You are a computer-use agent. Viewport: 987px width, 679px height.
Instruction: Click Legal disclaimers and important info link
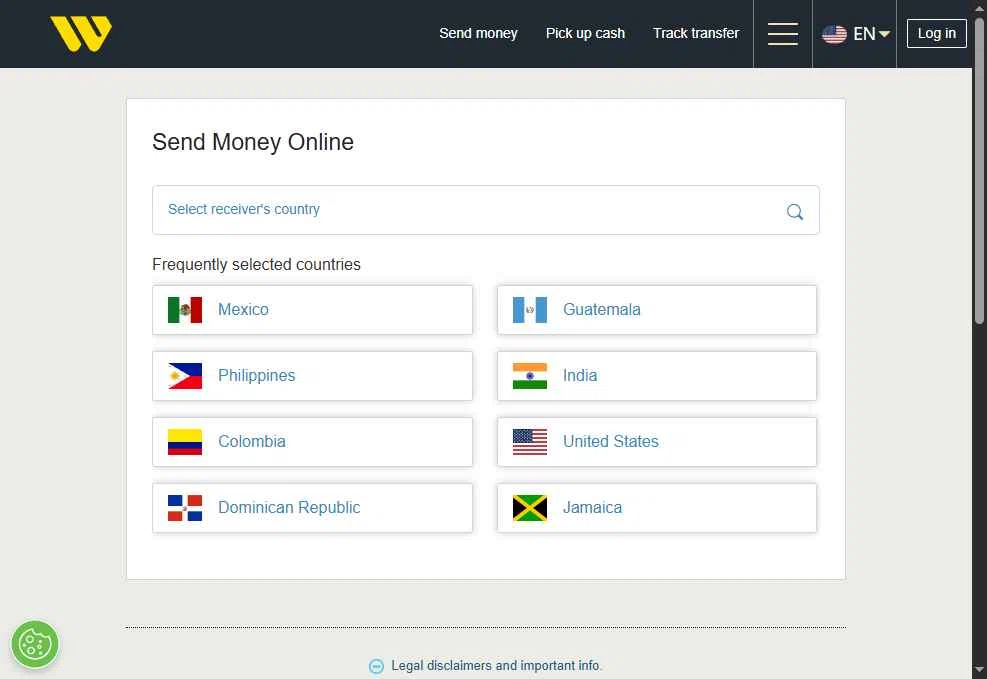[x=497, y=666]
